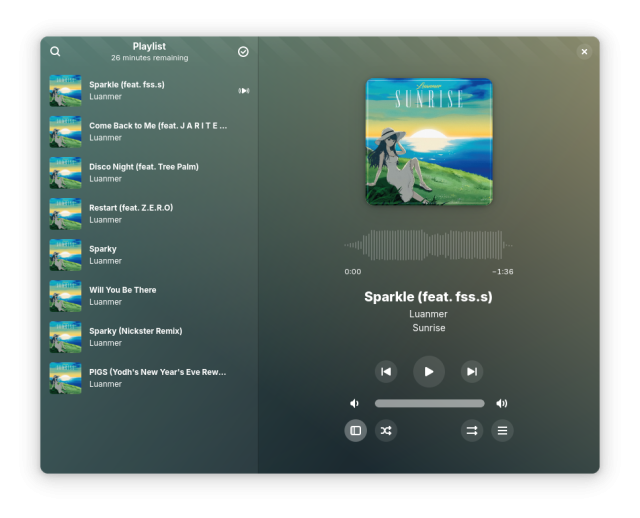Toggle playlist selection mode checkmark
640x518 pixels.
point(243,52)
